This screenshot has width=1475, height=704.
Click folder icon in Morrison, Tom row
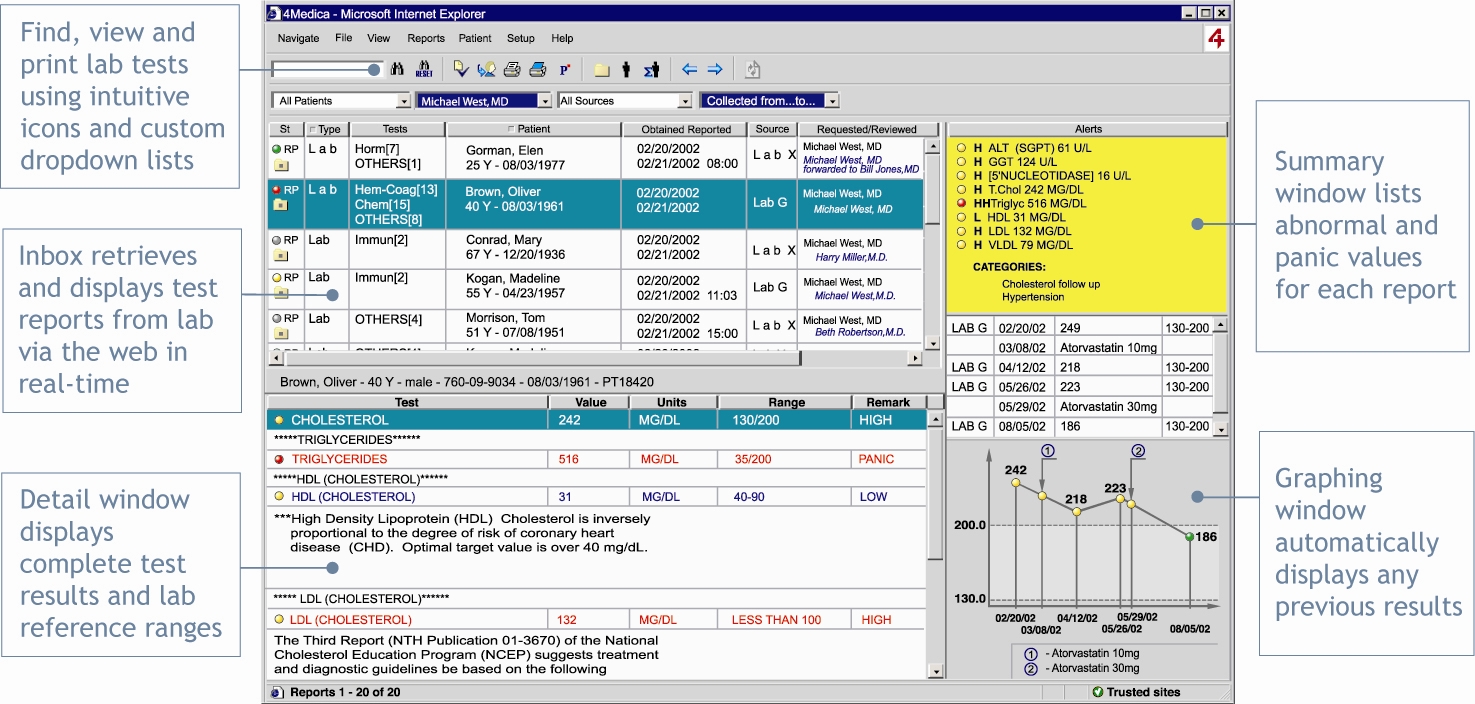pyautogui.click(x=282, y=334)
